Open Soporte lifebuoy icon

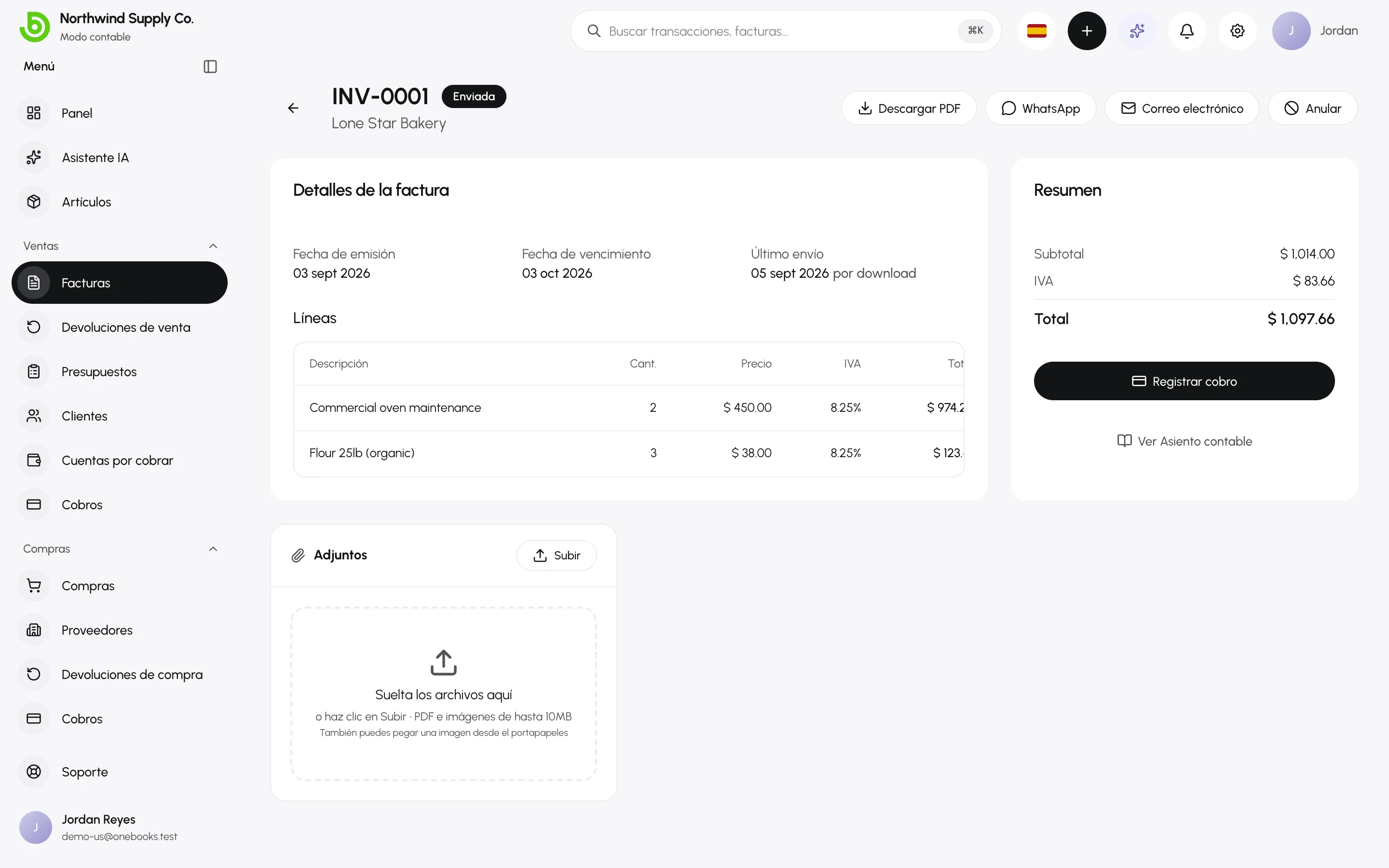click(x=34, y=772)
